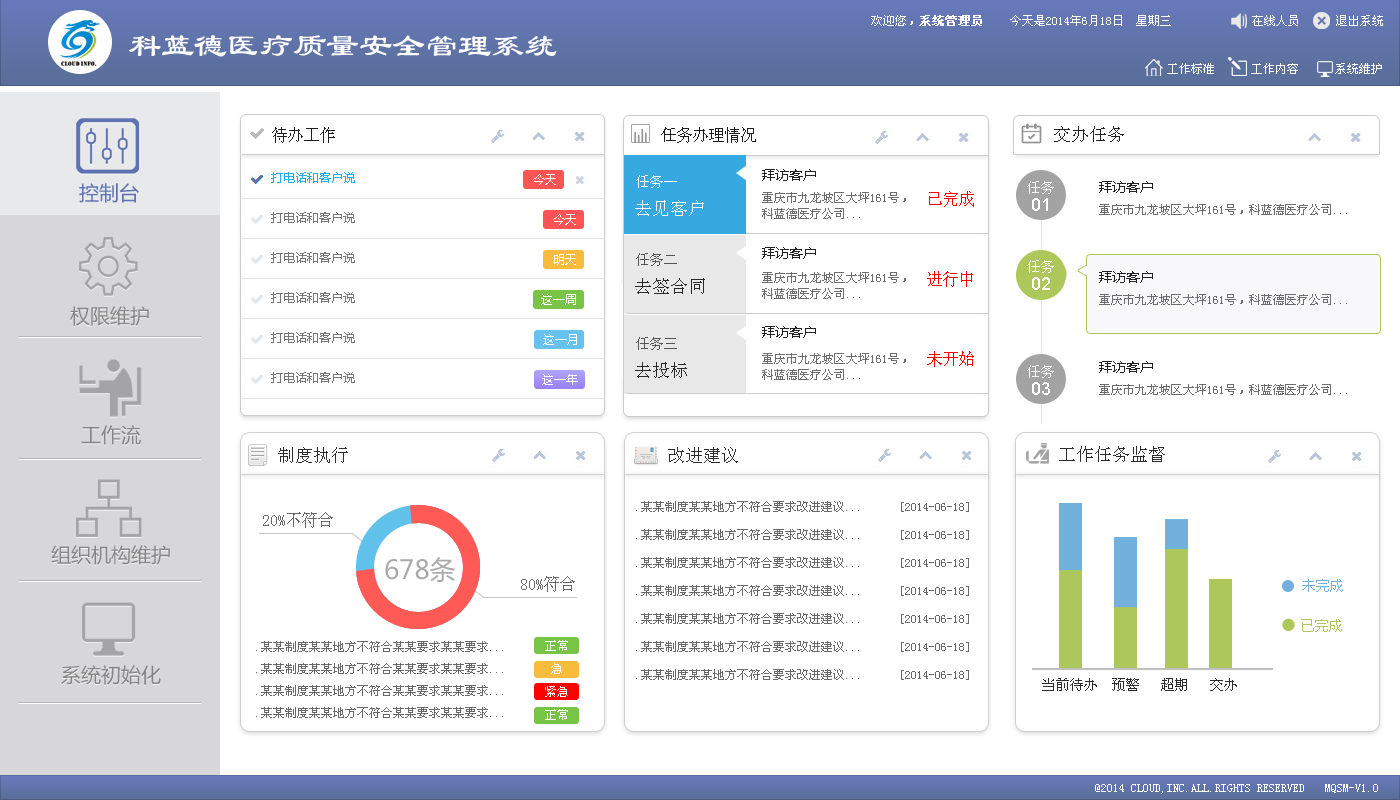Close the 交办任务 panel
This screenshot has height=800, width=1400.
[1356, 137]
